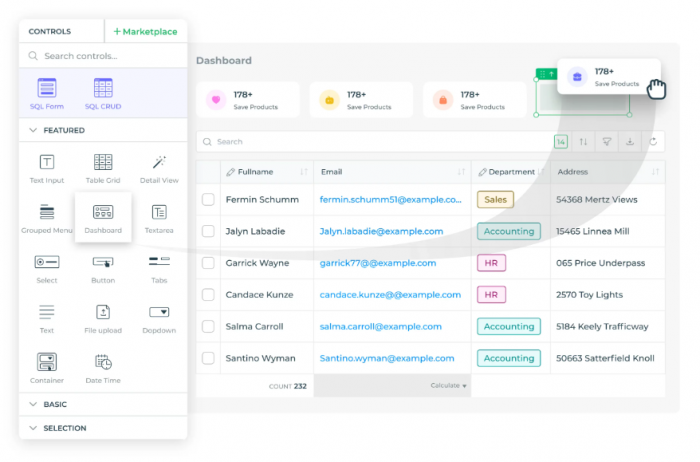Select the Container control
Viewport: 700px width, 462px height.
(47, 369)
